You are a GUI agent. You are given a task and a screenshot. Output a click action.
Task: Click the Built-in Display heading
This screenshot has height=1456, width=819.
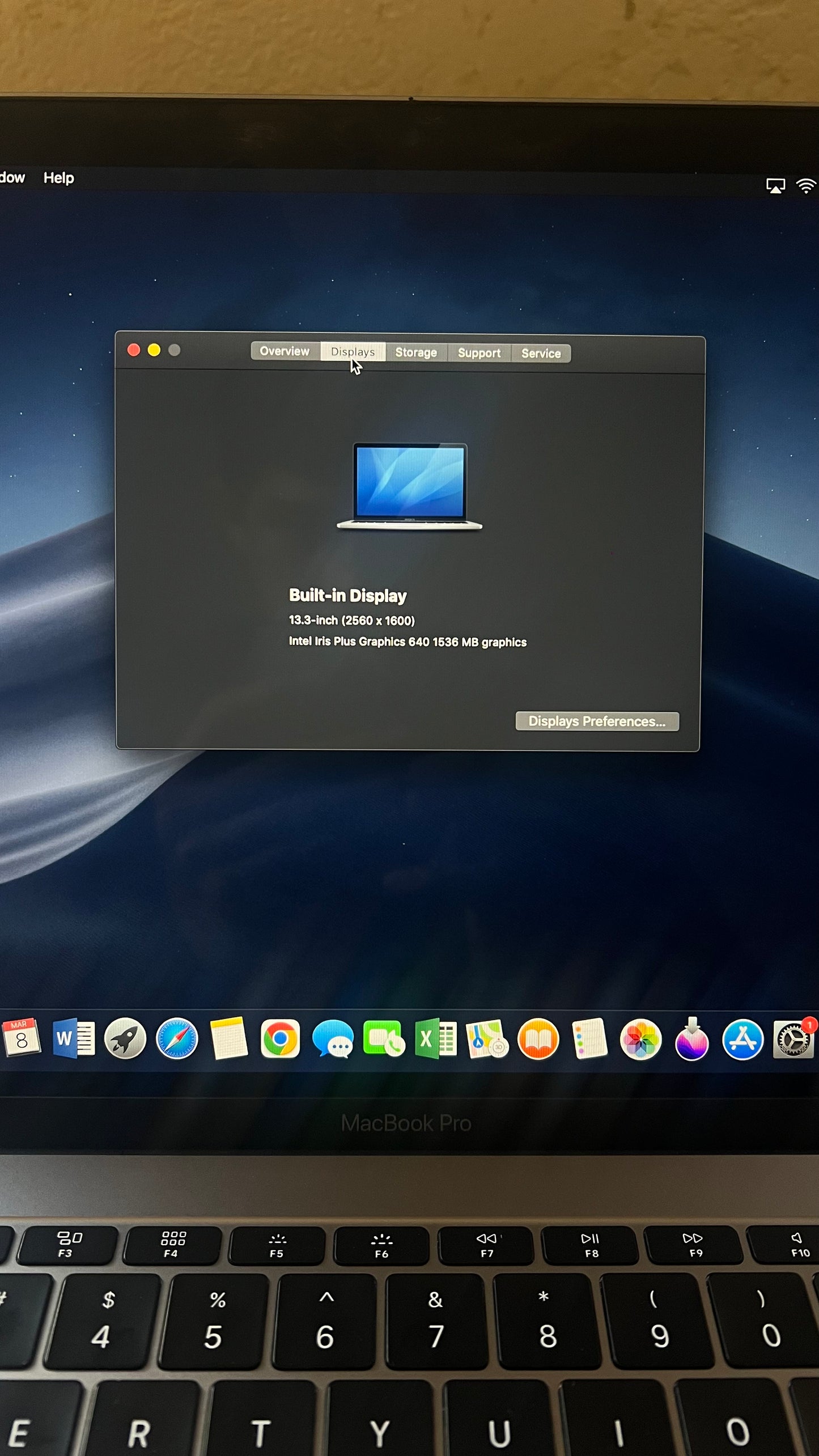click(x=348, y=596)
